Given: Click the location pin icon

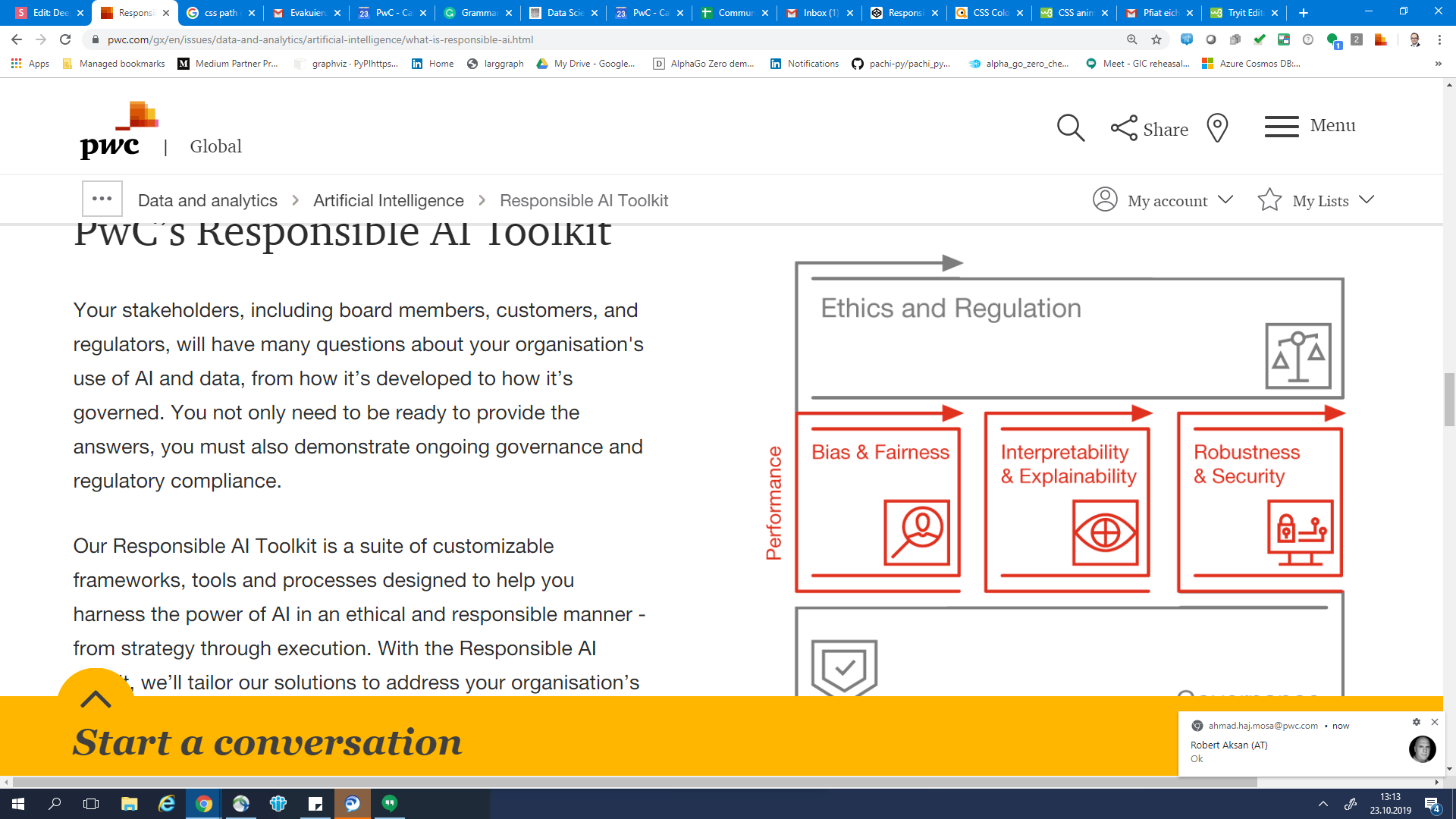Looking at the screenshot, I should pos(1217,128).
